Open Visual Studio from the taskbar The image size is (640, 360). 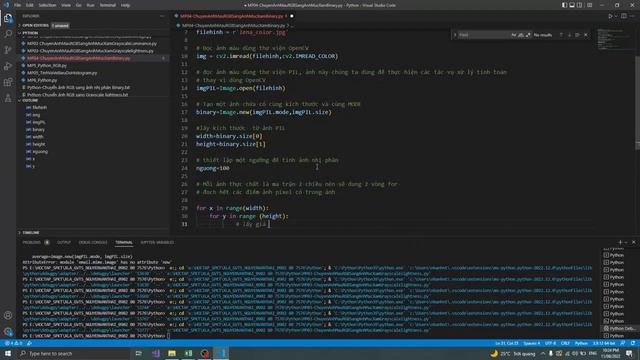[x=156, y=353]
